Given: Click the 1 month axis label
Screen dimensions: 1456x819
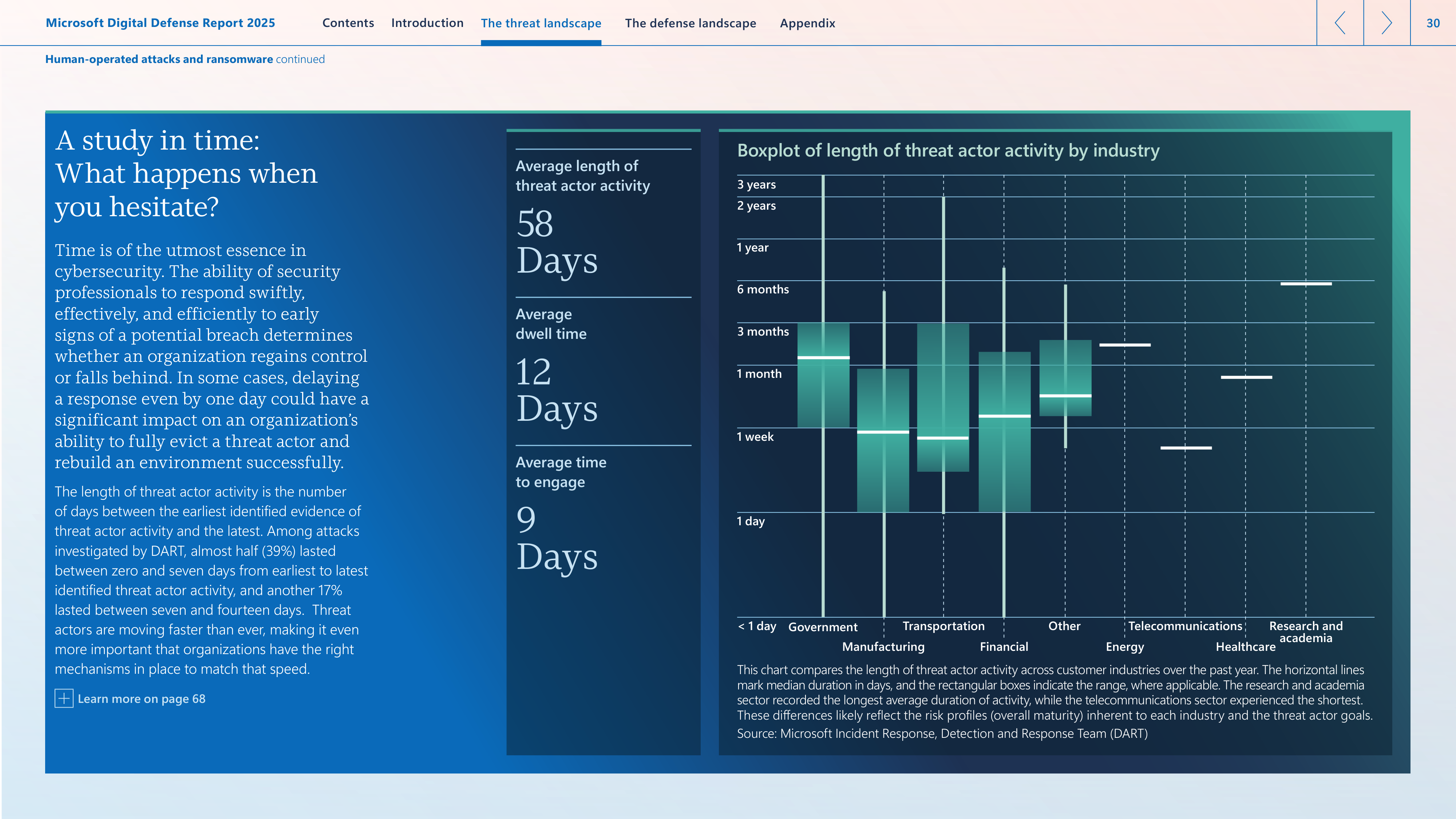Looking at the screenshot, I should (759, 373).
